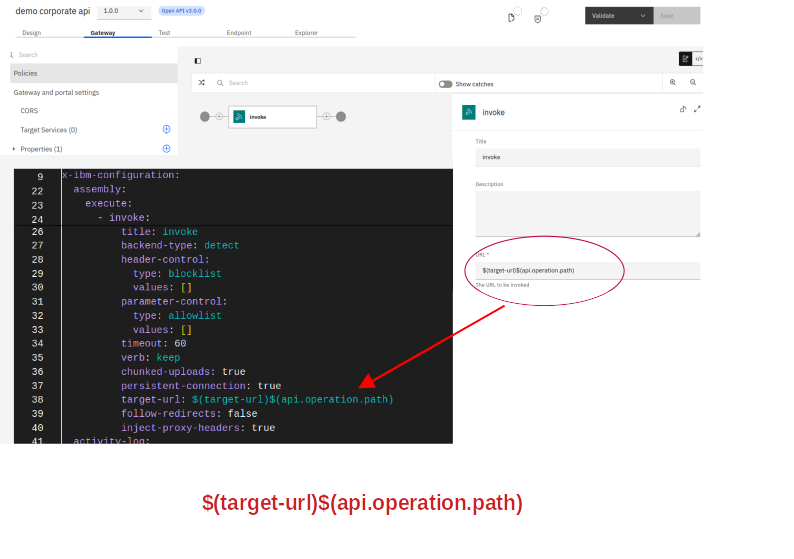794x559 pixels.
Task: Add a new Target Service
Action: (166, 129)
